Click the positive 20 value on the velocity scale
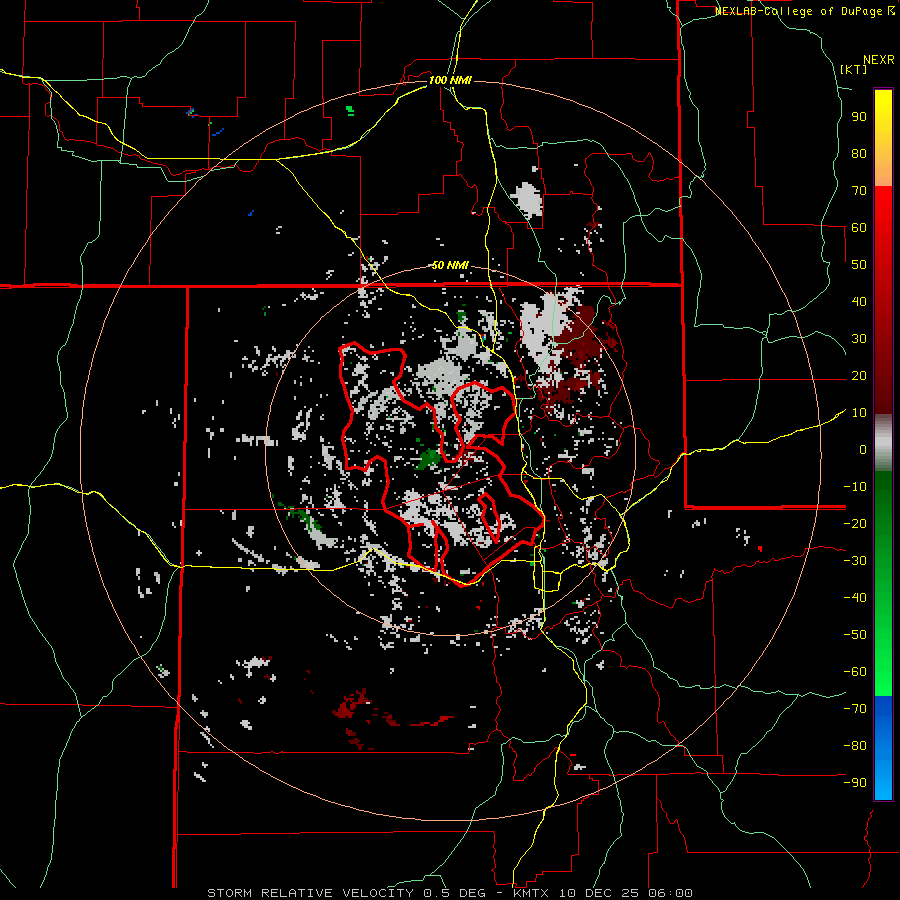 (859, 375)
